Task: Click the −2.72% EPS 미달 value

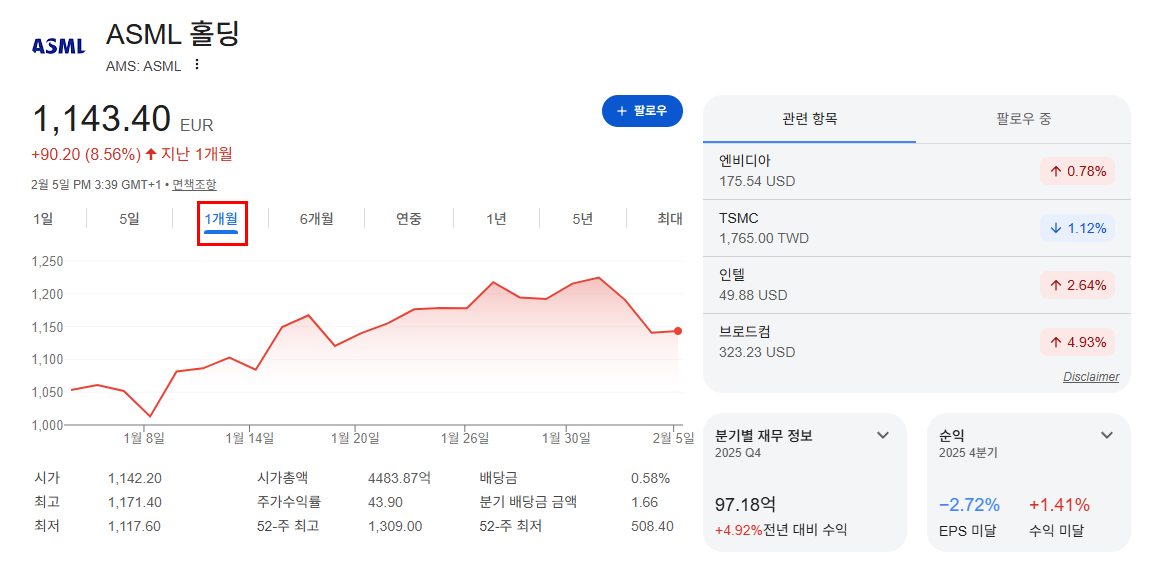Action: 969,504
